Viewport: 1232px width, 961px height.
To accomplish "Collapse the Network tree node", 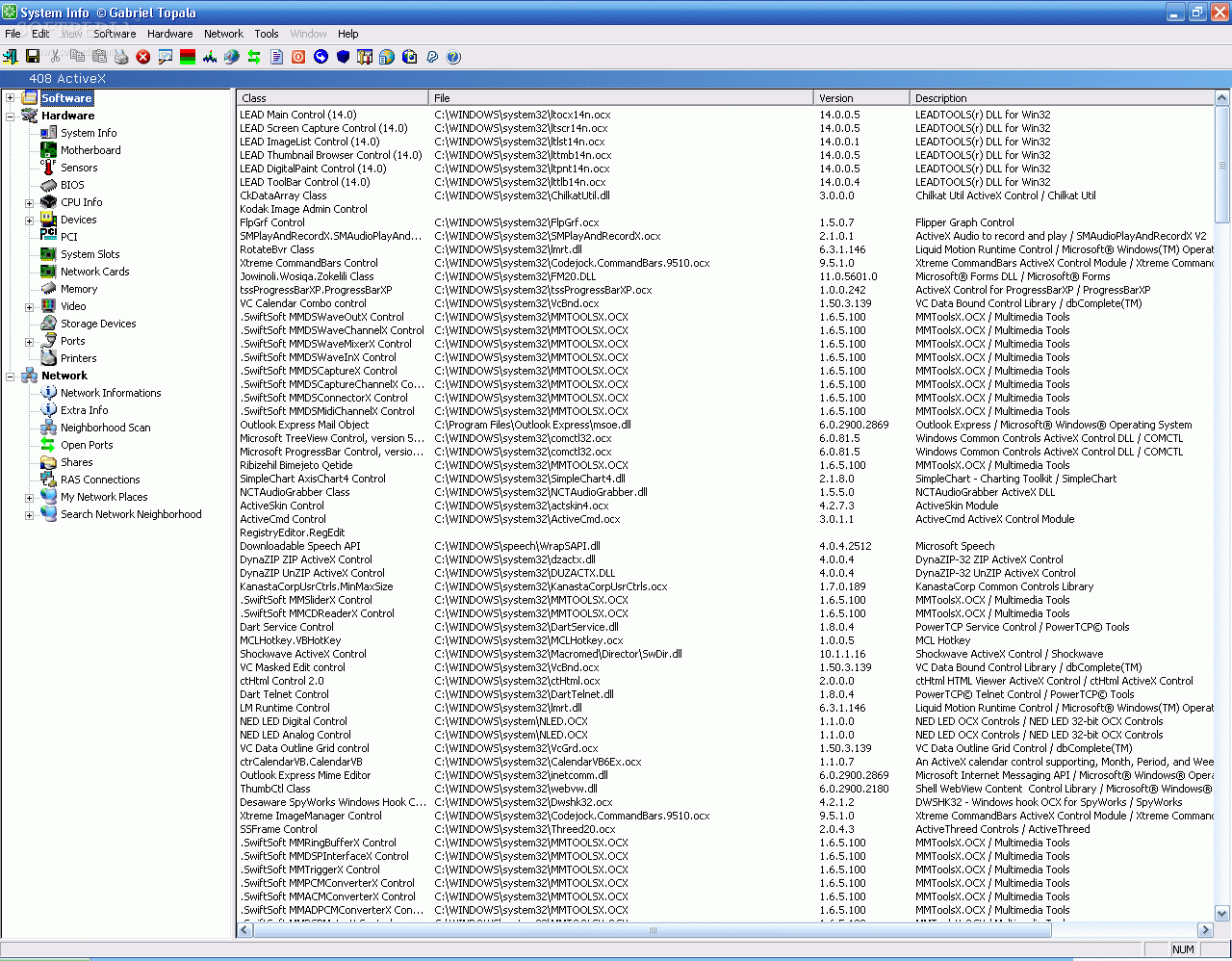I will coord(11,377).
